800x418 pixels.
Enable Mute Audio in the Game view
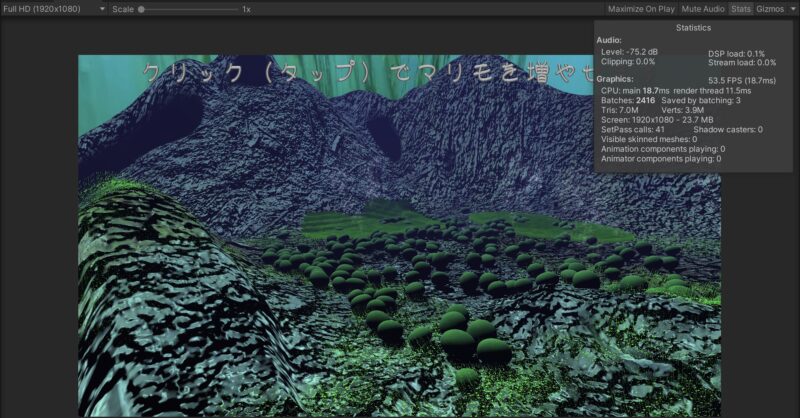703,9
